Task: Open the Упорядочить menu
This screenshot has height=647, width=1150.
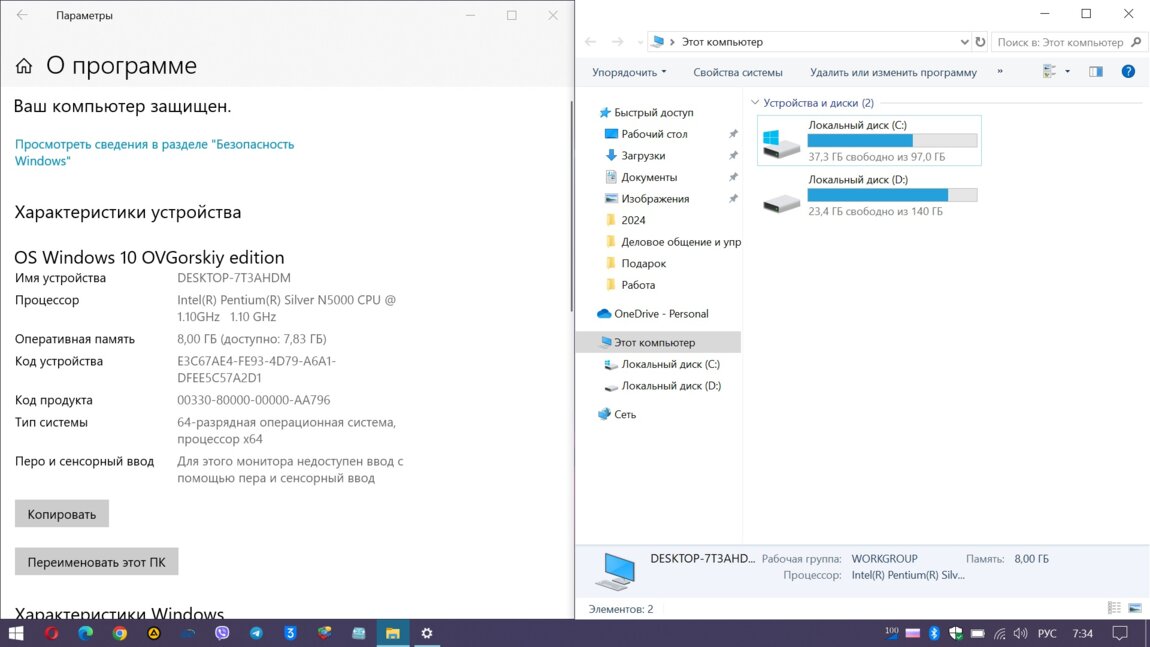Action: [x=629, y=72]
